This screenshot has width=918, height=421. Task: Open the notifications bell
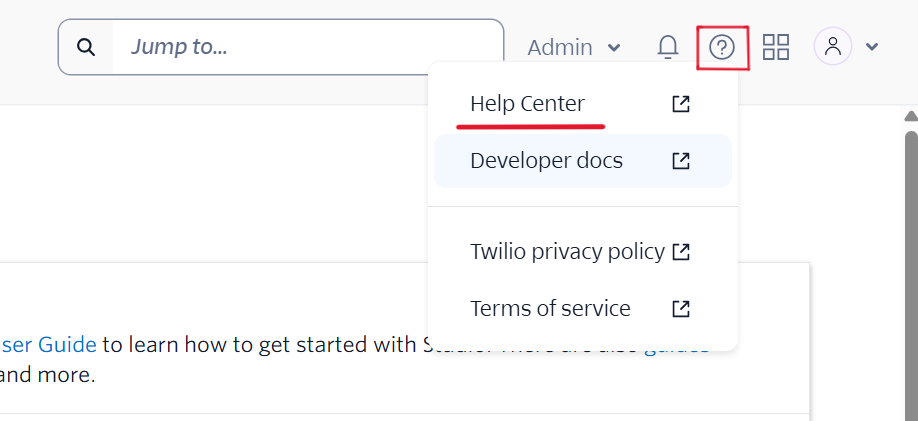[668, 47]
